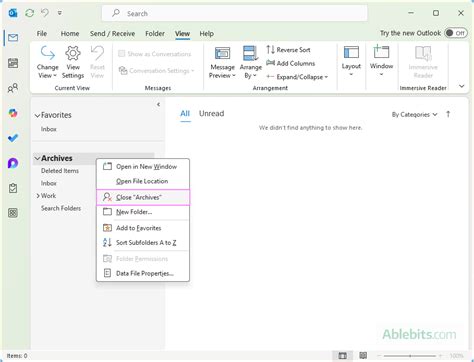Switch to Reading view in status bar

click(363, 356)
